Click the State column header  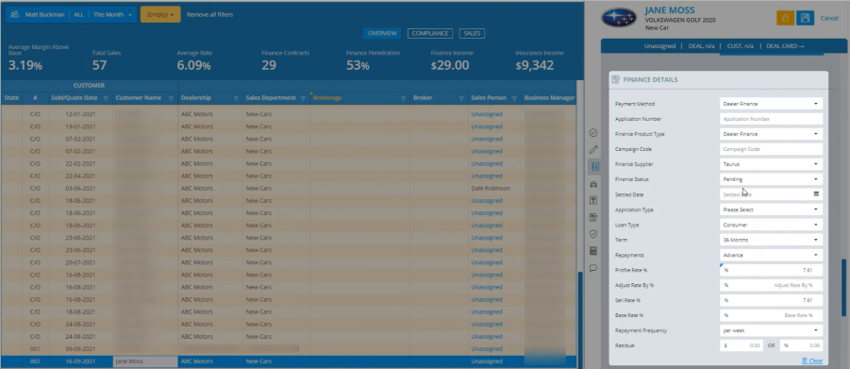pos(11,98)
